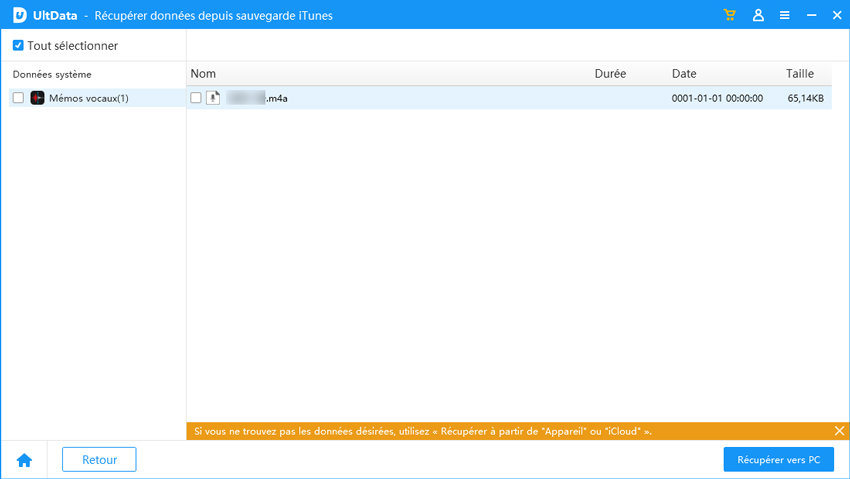Sort by the Nom column header

point(203,74)
